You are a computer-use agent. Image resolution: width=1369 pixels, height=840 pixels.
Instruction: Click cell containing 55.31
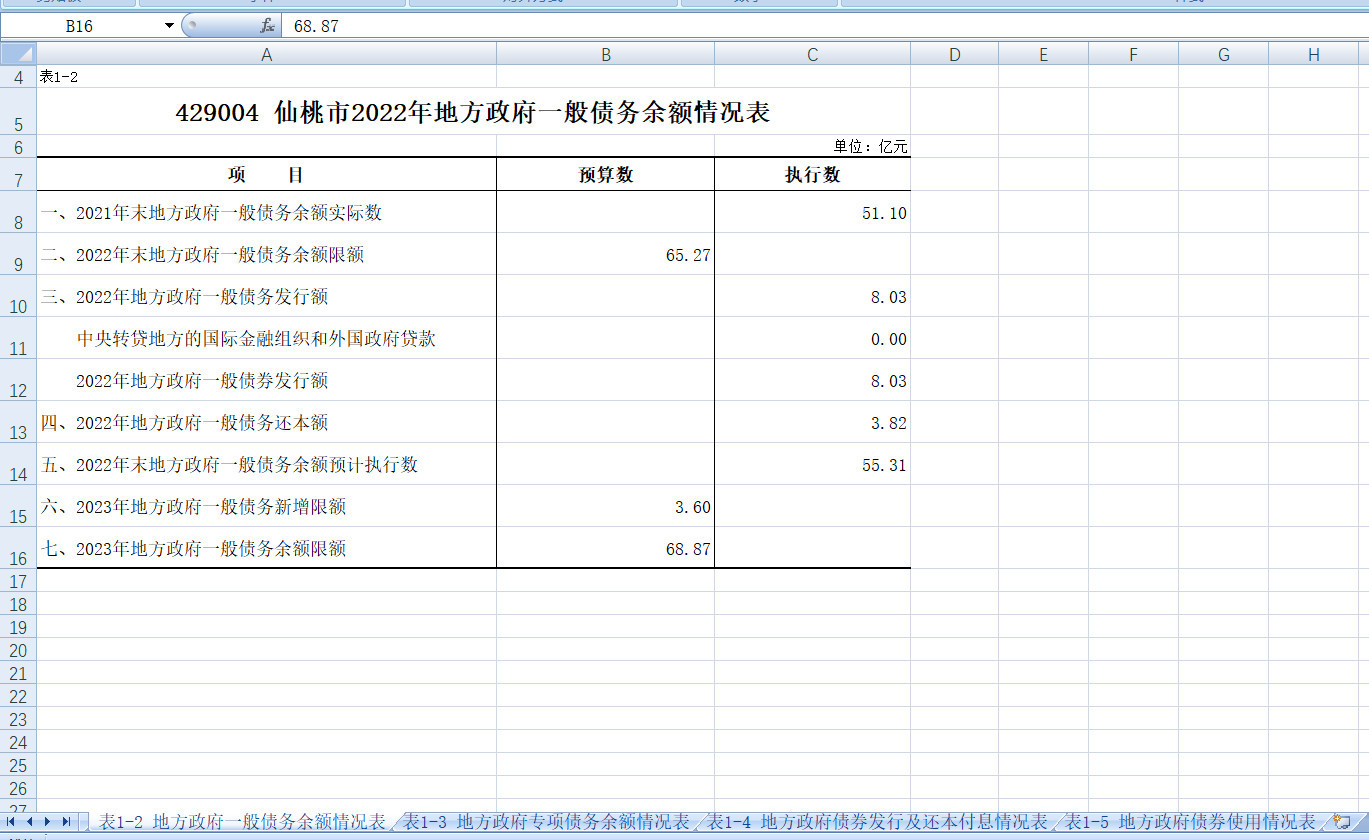tap(812, 465)
